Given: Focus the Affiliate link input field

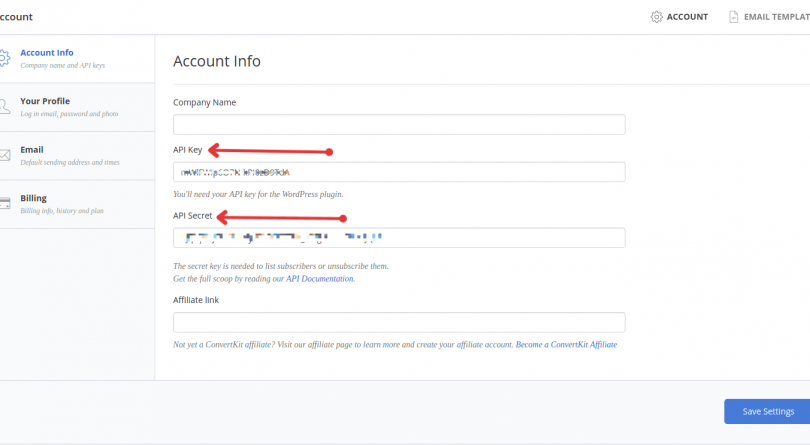Looking at the screenshot, I should (399, 322).
